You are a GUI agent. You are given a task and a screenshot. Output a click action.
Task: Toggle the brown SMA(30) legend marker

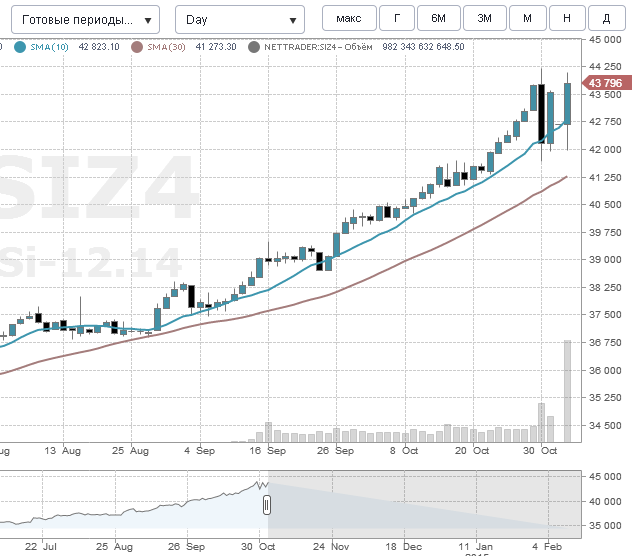point(137,47)
